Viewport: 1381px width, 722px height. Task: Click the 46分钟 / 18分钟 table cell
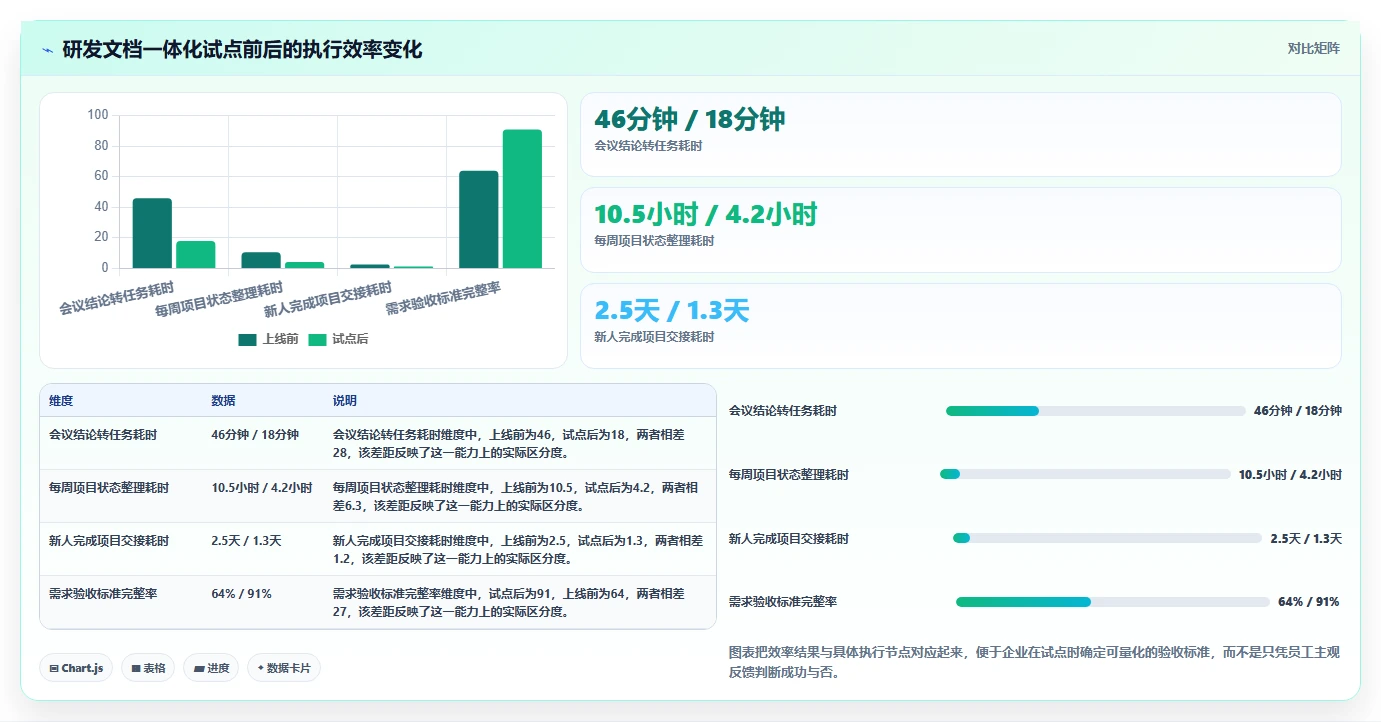click(x=255, y=435)
